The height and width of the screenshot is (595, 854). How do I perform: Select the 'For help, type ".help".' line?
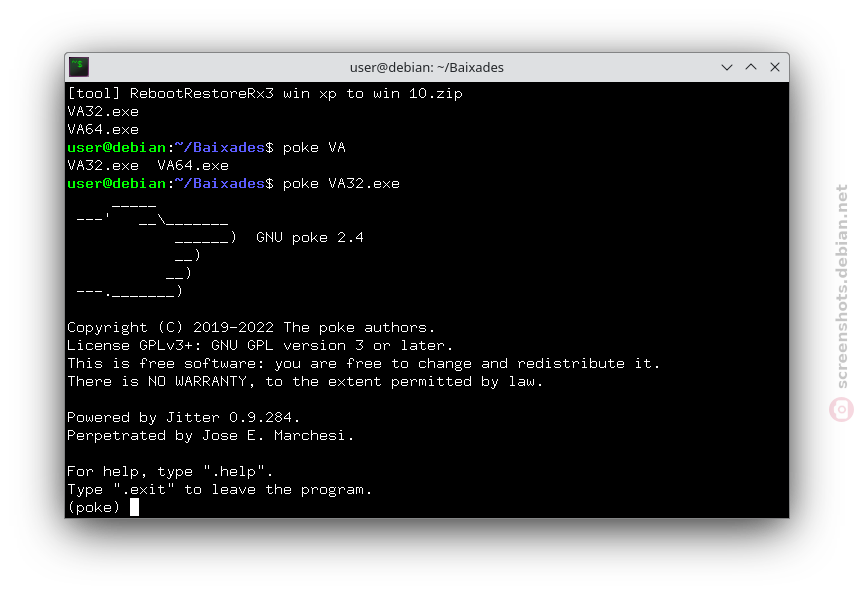click(170, 471)
